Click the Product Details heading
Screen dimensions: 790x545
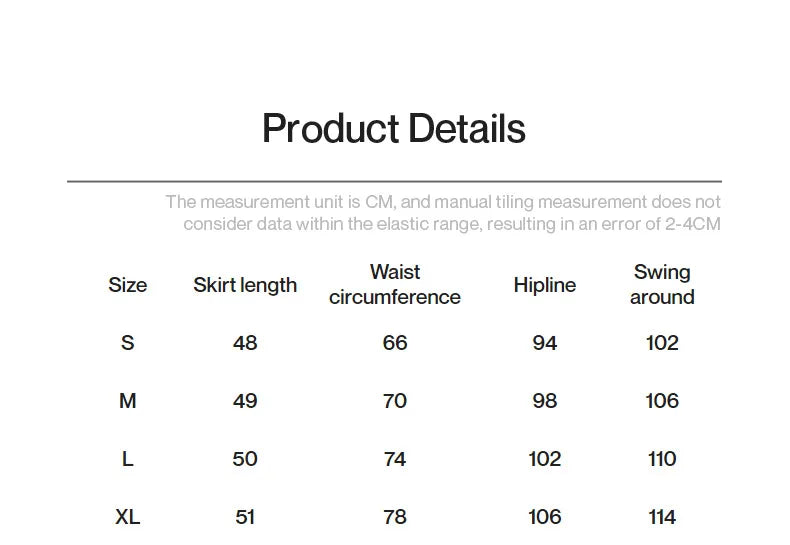(394, 128)
